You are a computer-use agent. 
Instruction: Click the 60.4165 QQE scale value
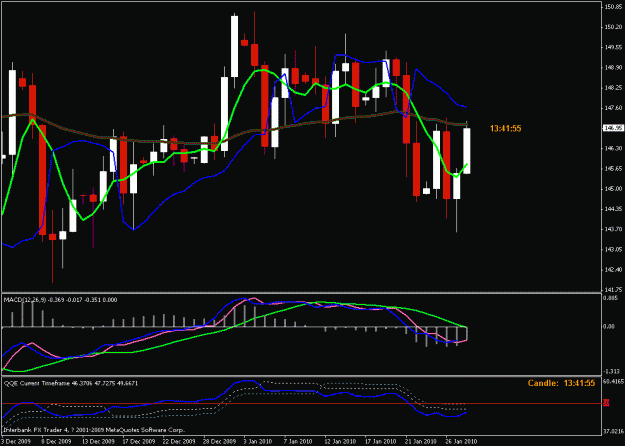tap(614, 381)
